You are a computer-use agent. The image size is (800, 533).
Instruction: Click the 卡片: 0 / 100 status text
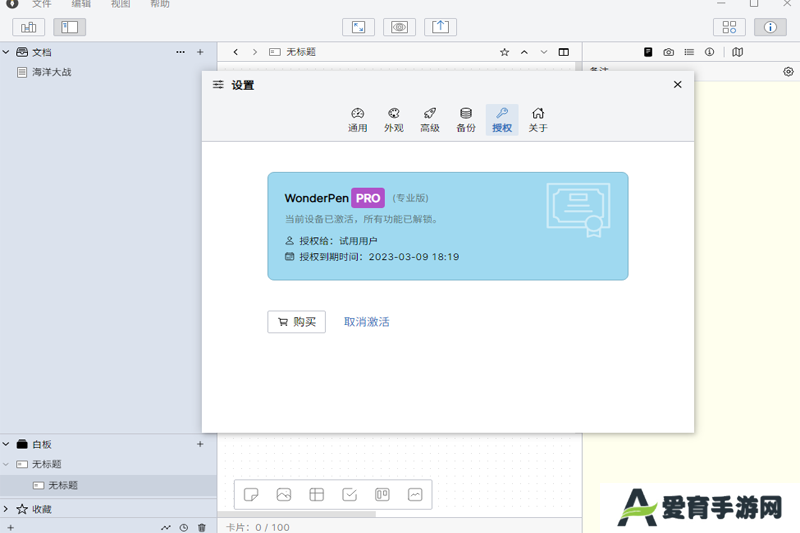[x=258, y=527]
